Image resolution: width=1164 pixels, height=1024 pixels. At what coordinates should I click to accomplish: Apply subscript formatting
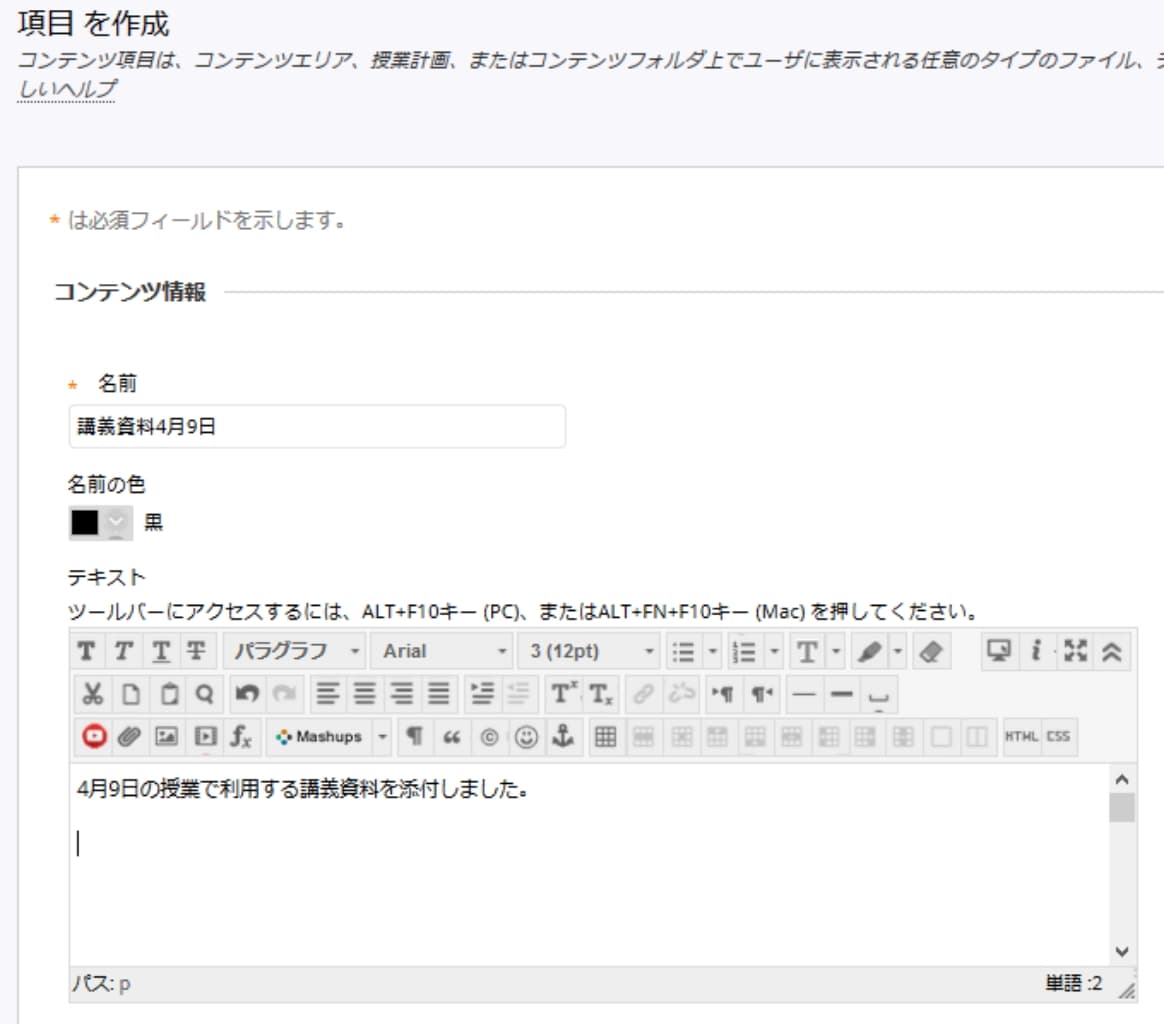click(x=601, y=694)
